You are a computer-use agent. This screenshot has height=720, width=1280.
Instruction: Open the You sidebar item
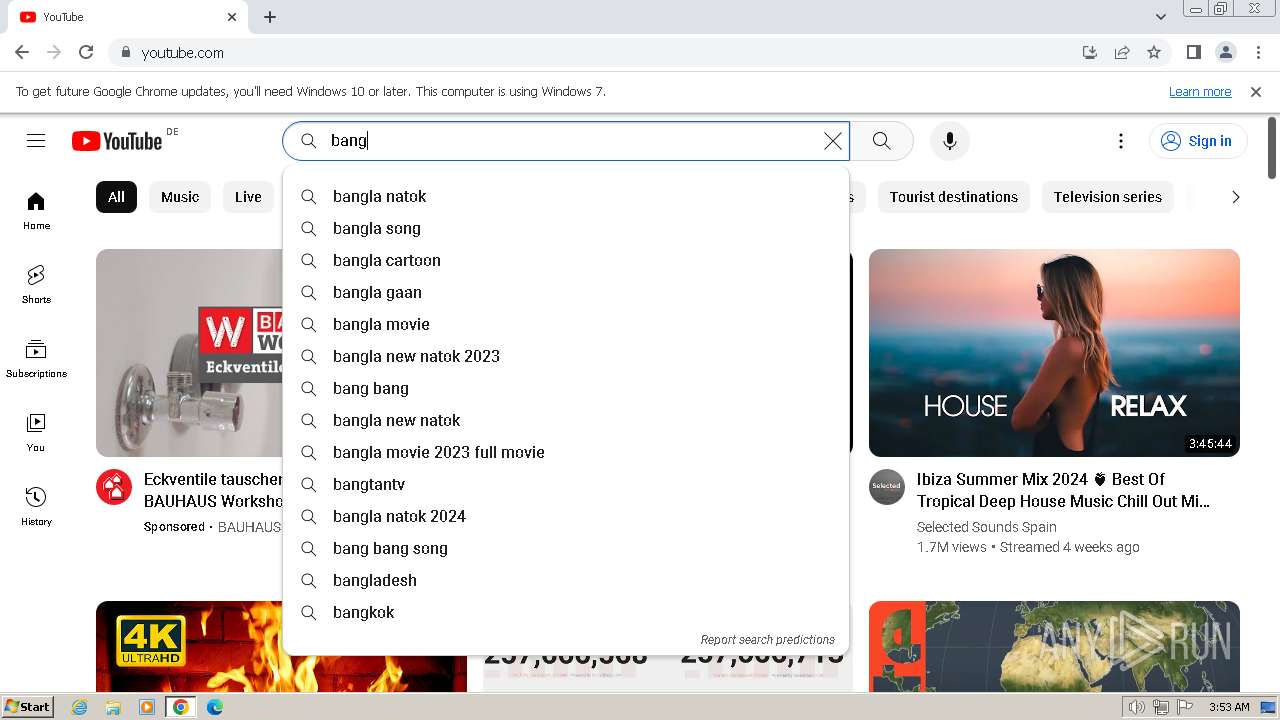click(x=36, y=433)
